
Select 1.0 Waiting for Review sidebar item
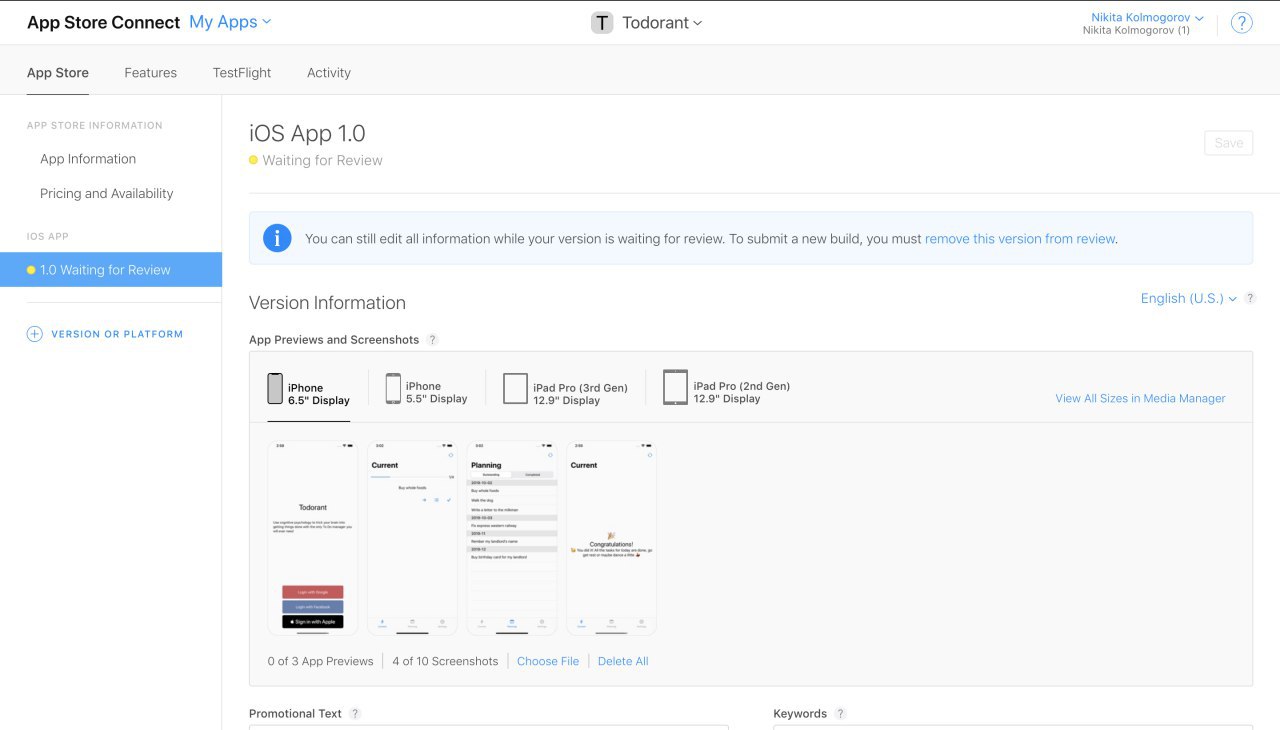(111, 270)
